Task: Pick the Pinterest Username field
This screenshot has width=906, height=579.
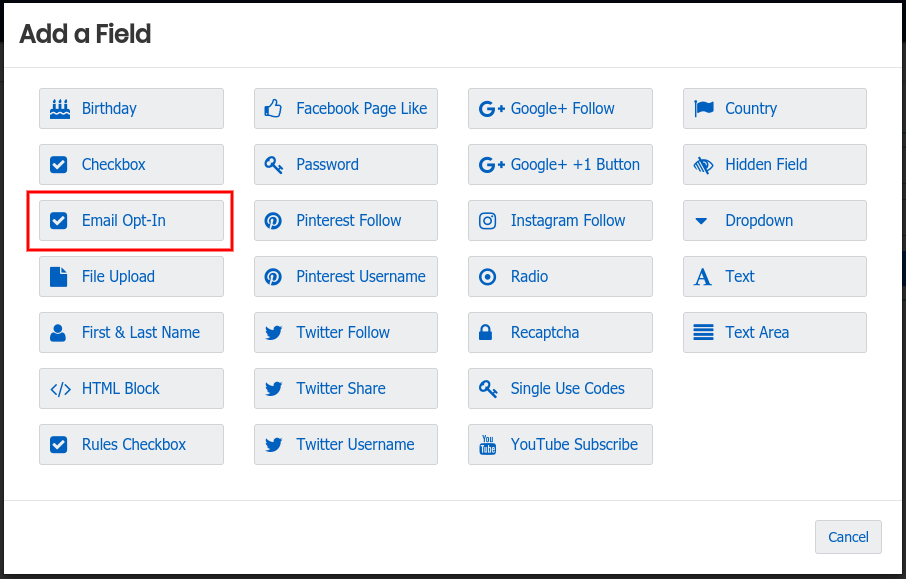Action: pyautogui.click(x=345, y=277)
